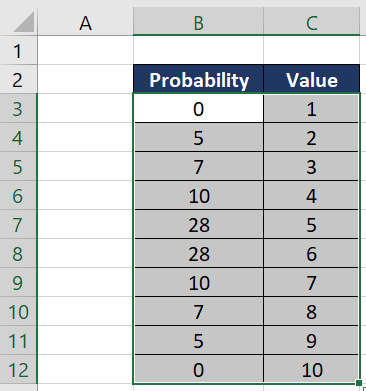Click the Select All corner triangle

pos(24,22)
